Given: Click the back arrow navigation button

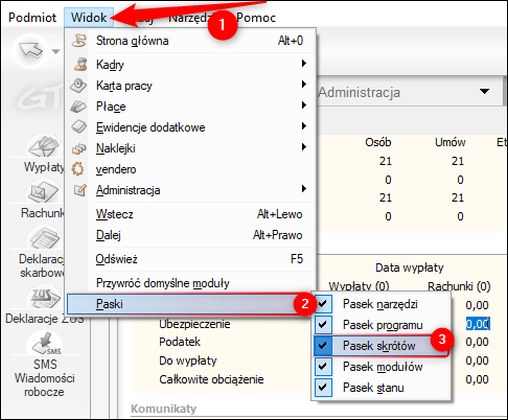Looking at the screenshot, I should click(x=31, y=51).
